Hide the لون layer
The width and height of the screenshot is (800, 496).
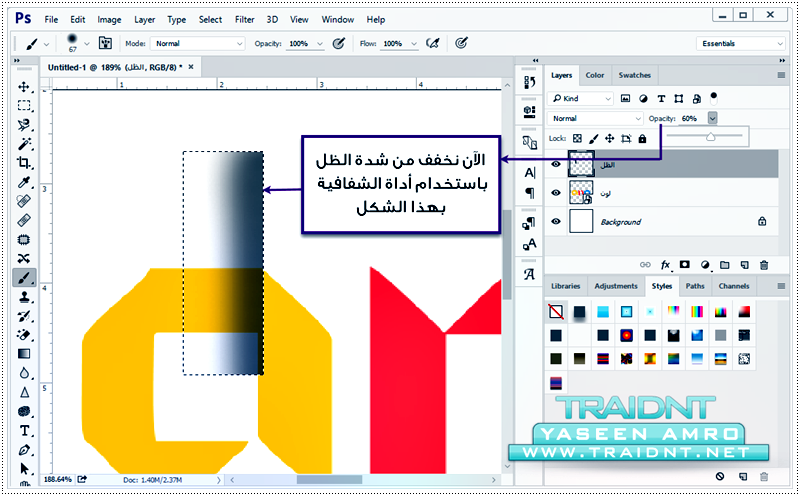[x=556, y=193]
